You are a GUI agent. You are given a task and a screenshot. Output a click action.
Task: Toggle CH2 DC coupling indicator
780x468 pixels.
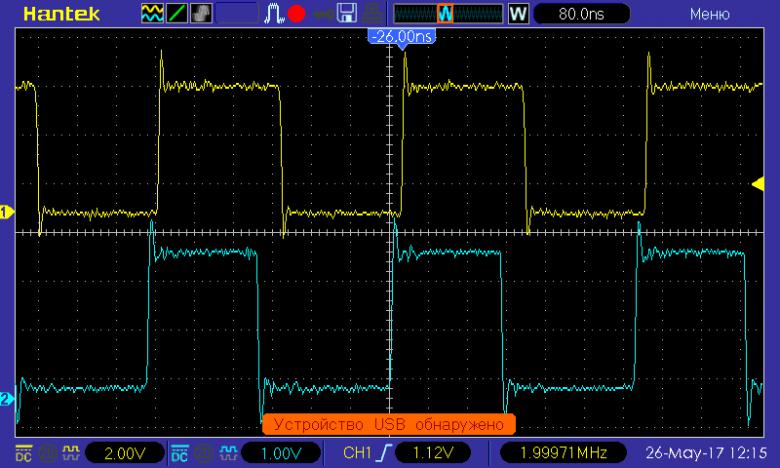179,453
